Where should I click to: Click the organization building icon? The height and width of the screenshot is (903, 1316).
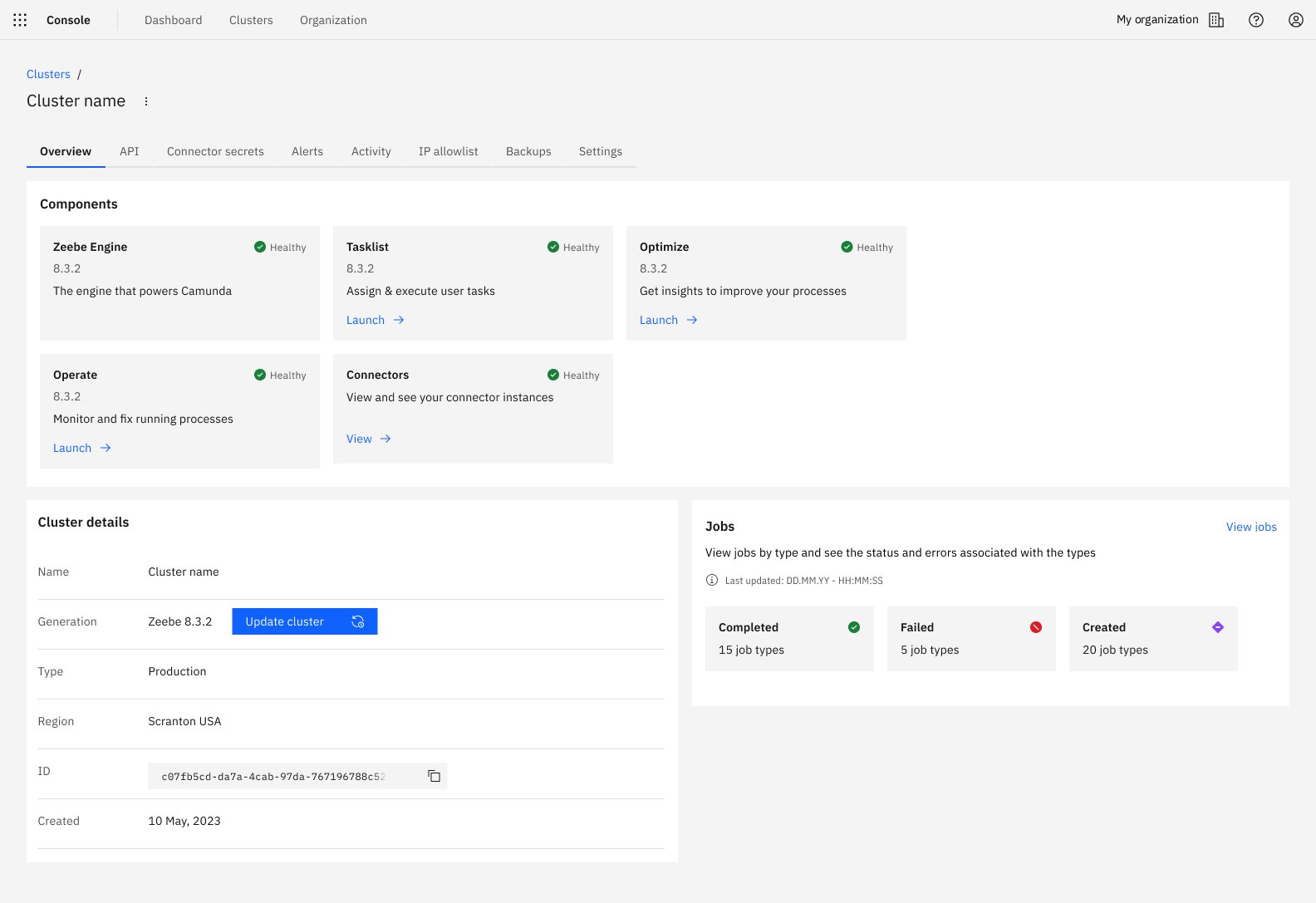tap(1216, 20)
